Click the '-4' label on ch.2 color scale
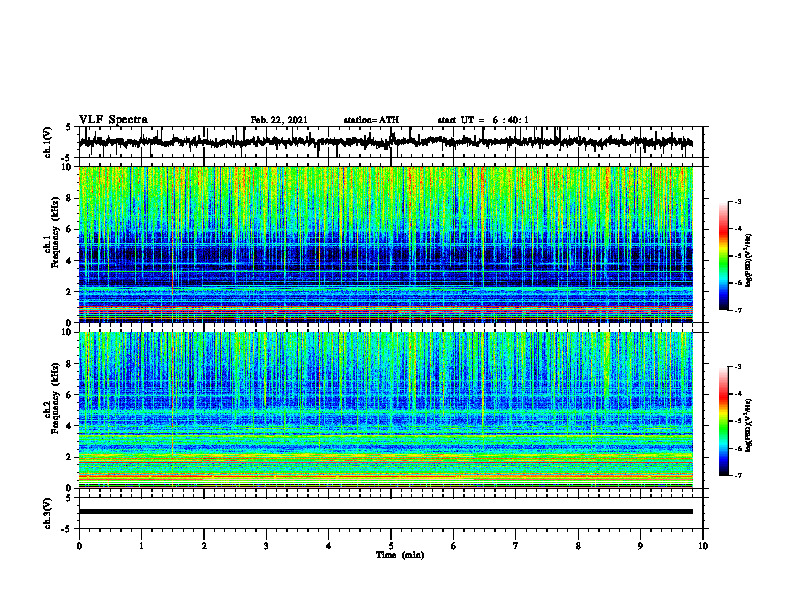792x612 pixels. pos(737,394)
